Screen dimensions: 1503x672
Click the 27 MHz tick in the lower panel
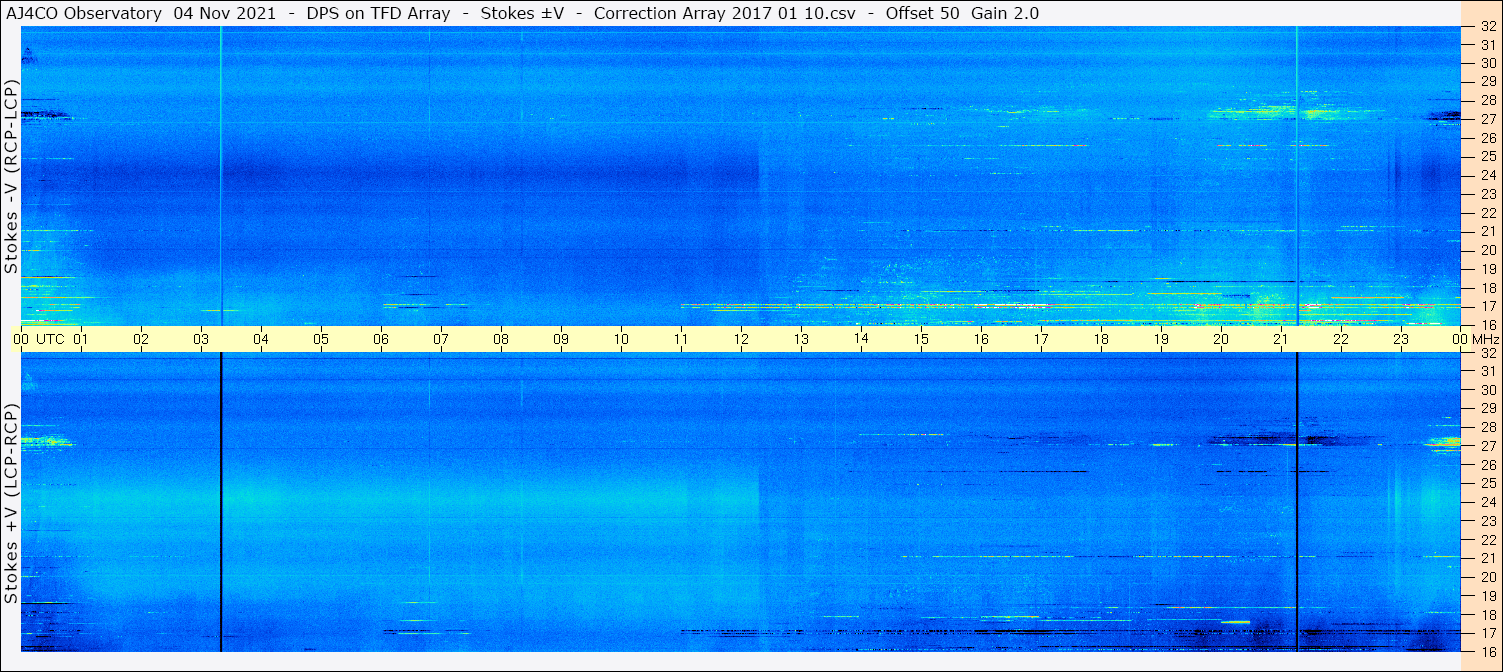pyautogui.click(x=1487, y=446)
